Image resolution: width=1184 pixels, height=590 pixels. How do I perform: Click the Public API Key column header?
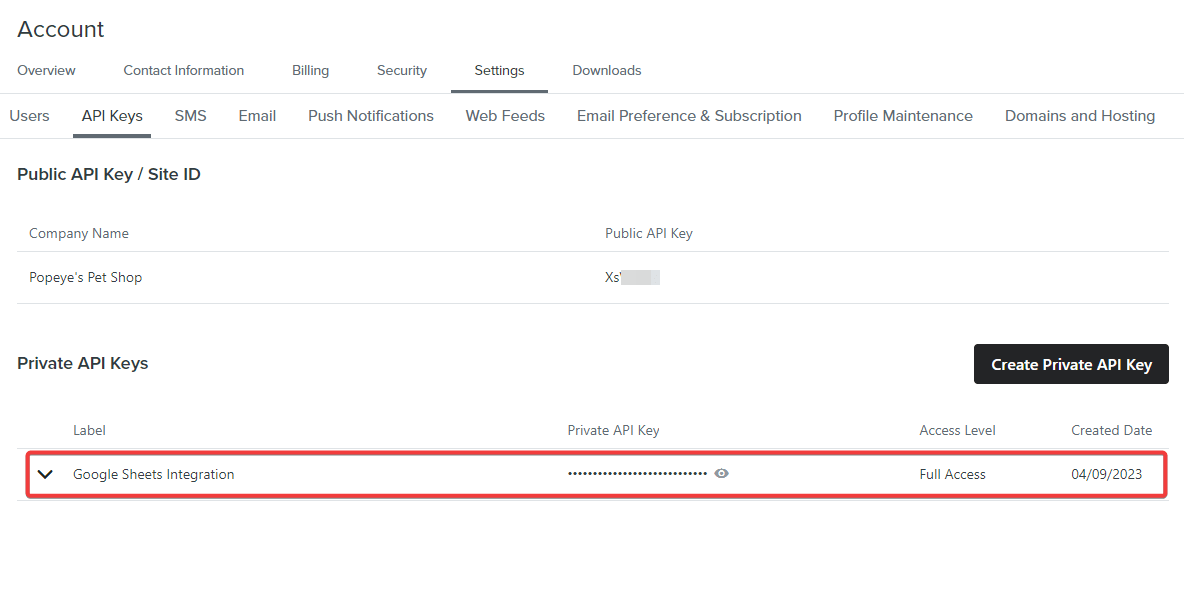coord(649,233)
